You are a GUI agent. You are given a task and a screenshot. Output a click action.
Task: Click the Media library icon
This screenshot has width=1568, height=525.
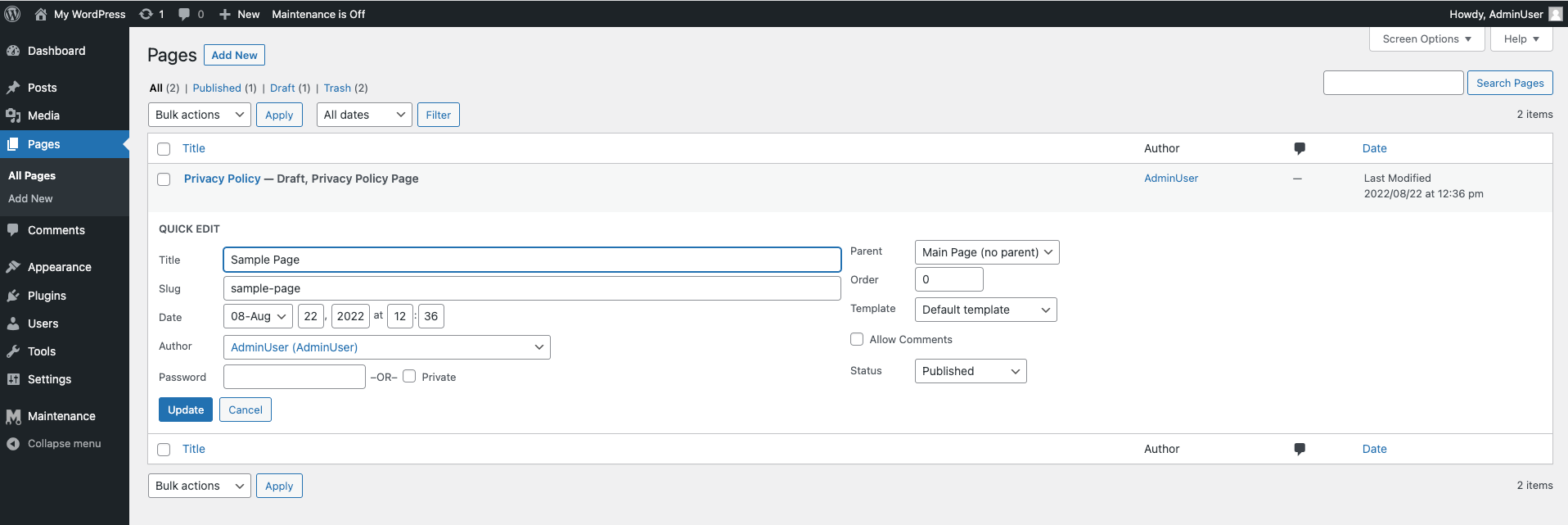point(13,115)
